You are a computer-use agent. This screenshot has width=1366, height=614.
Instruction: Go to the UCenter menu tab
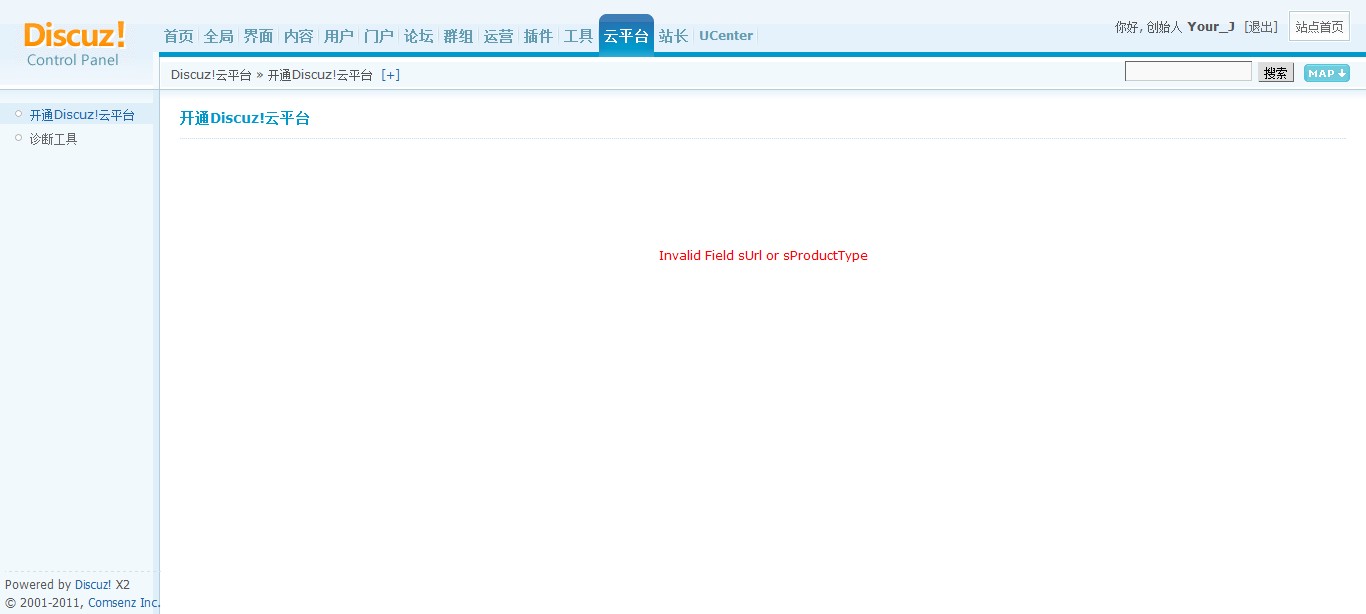(x=726, y=36)
